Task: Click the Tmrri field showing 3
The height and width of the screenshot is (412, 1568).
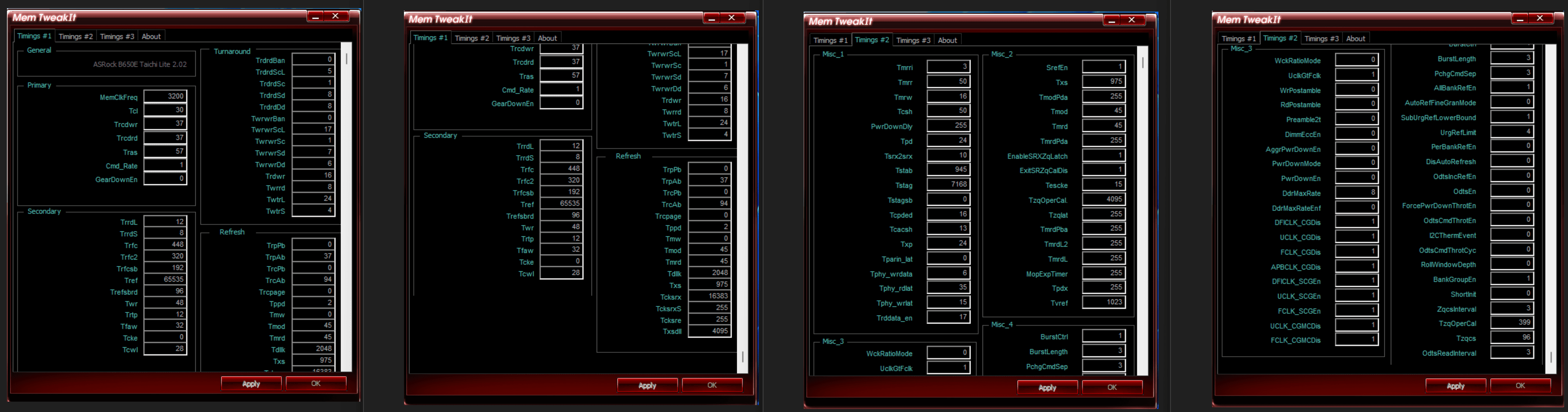Action: pos(948,66)
